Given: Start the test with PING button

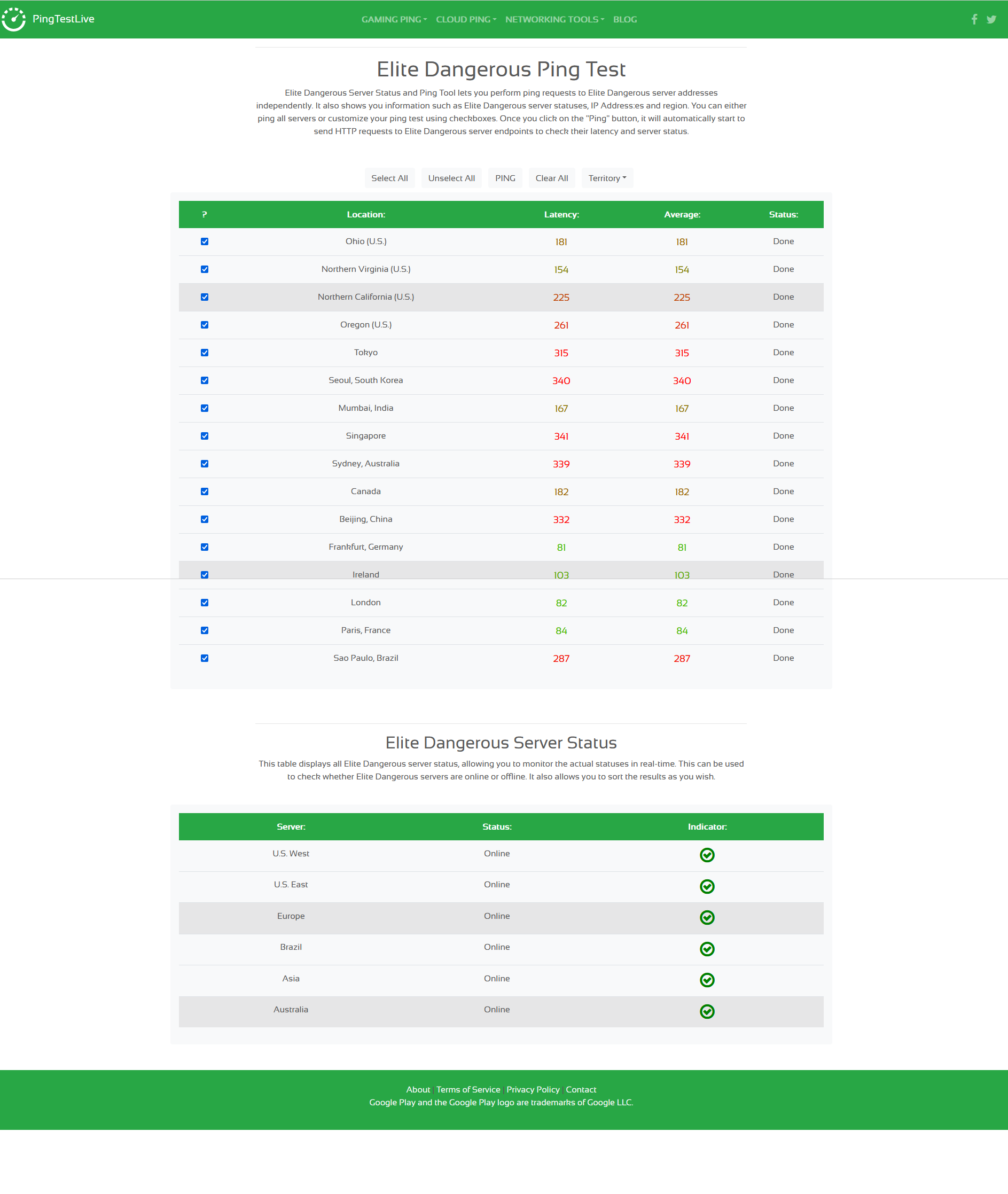Looking at the screenshot, I should coord(505,178).
